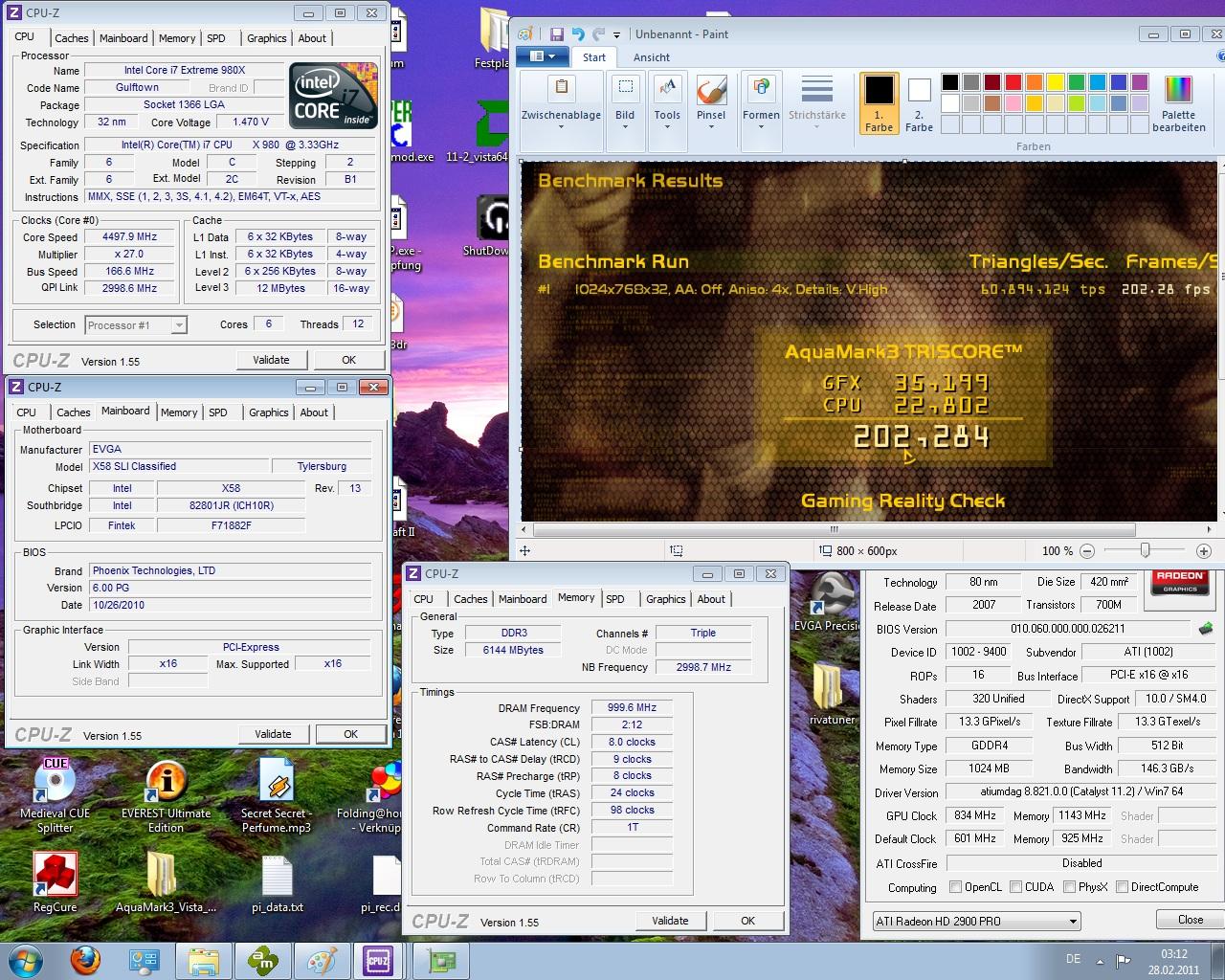Open Windows Explorer from the taskbar
Screen dimensions: 1225x980
tap(203, 960)
